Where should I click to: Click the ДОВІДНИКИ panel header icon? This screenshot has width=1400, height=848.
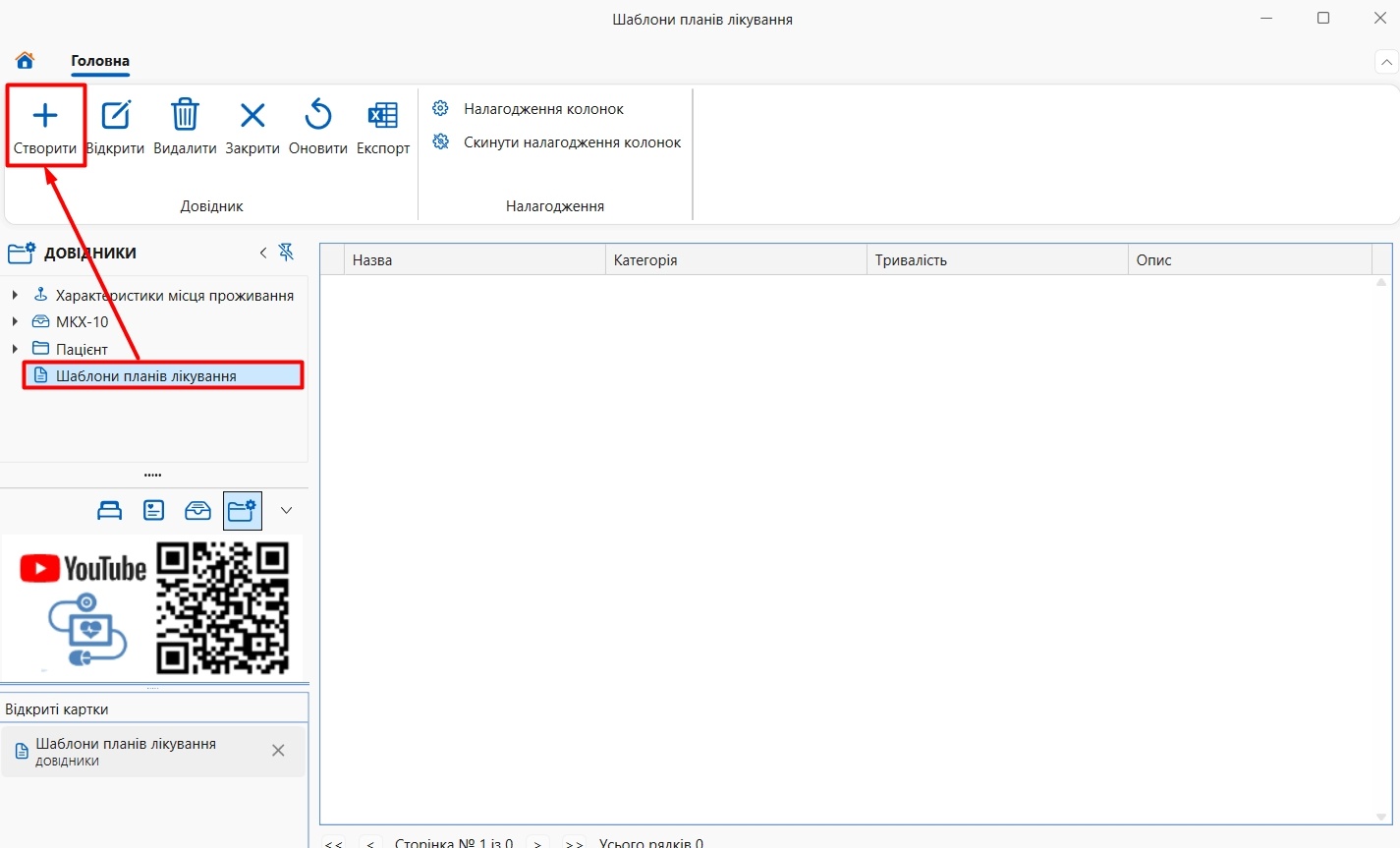pyautogui.click(x=22, y=253)
